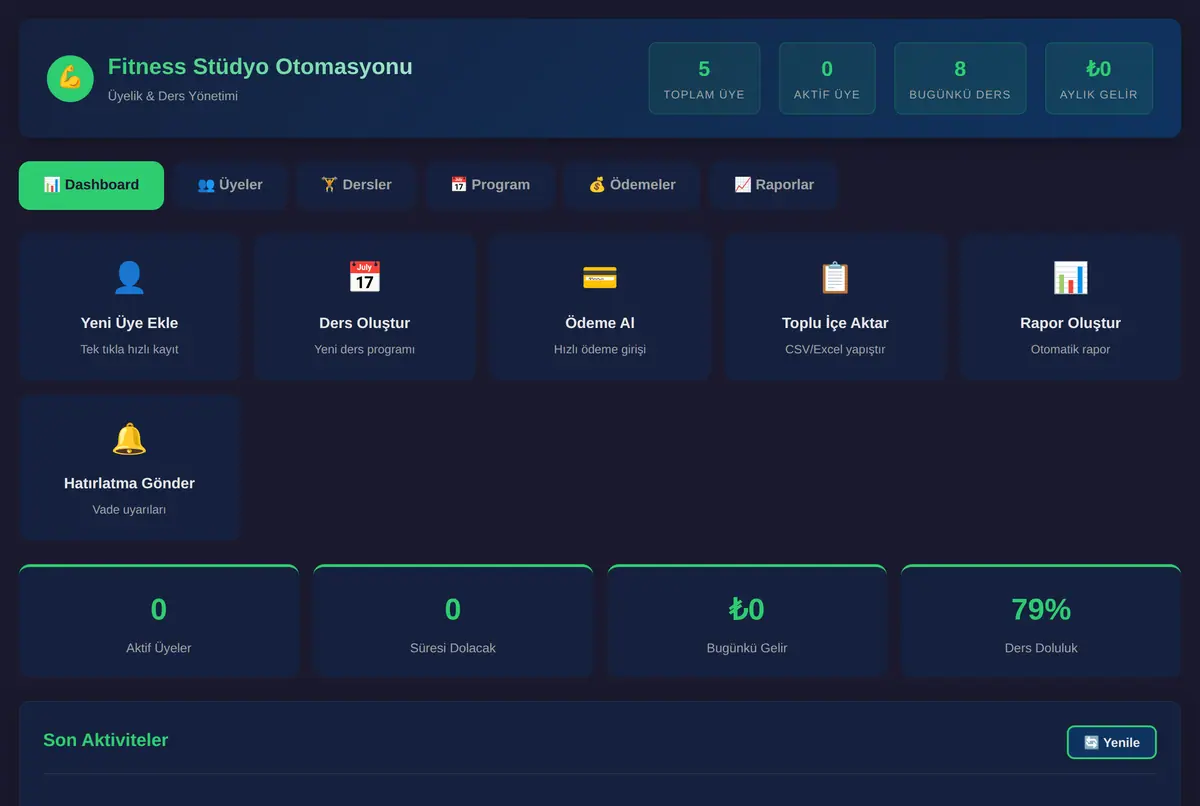1200x806 pixels.
Task: Click the Aktif Üye header stat
Action: tap(827, 78)
